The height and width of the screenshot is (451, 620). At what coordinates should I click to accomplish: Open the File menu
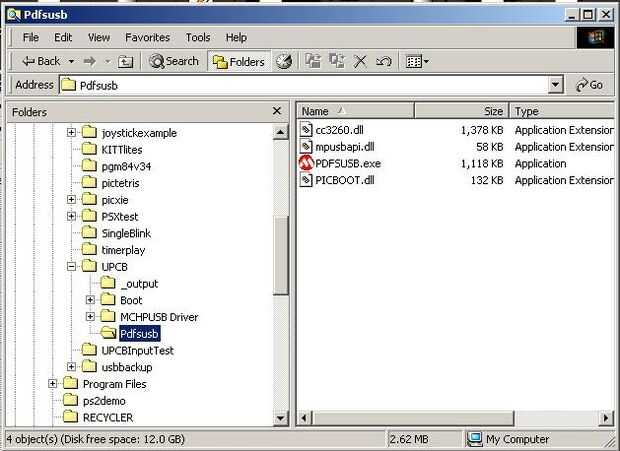pyautogui.click(x=30, y=38)
